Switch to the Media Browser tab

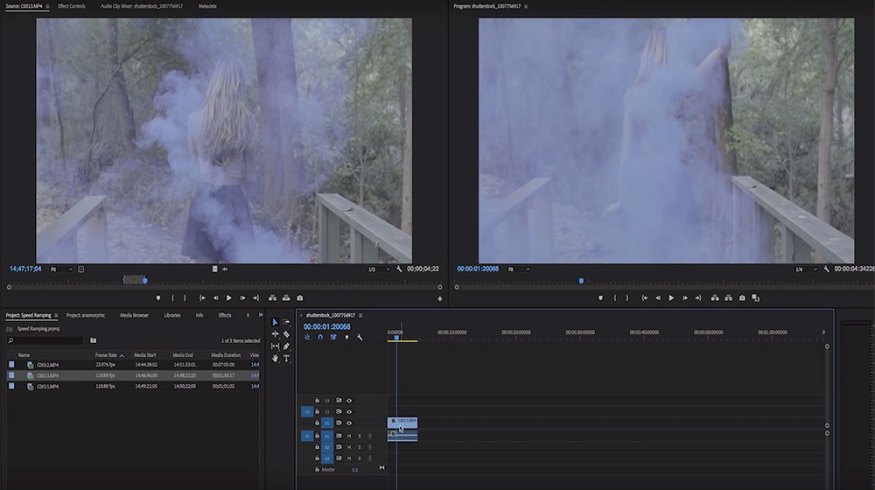pyautogui.click(x=134, y=315)
